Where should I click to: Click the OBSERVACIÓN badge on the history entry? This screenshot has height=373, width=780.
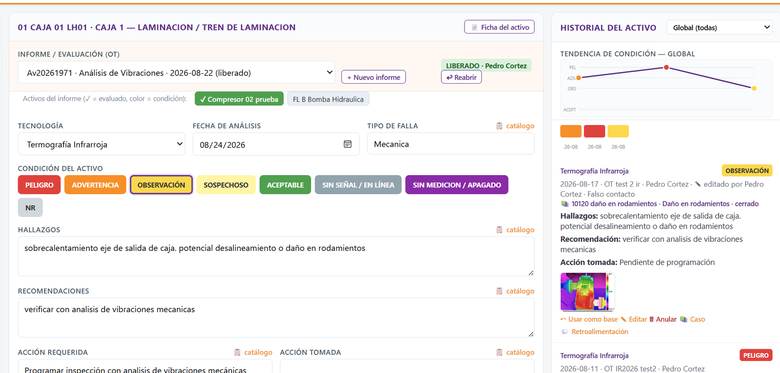point(747,171)
